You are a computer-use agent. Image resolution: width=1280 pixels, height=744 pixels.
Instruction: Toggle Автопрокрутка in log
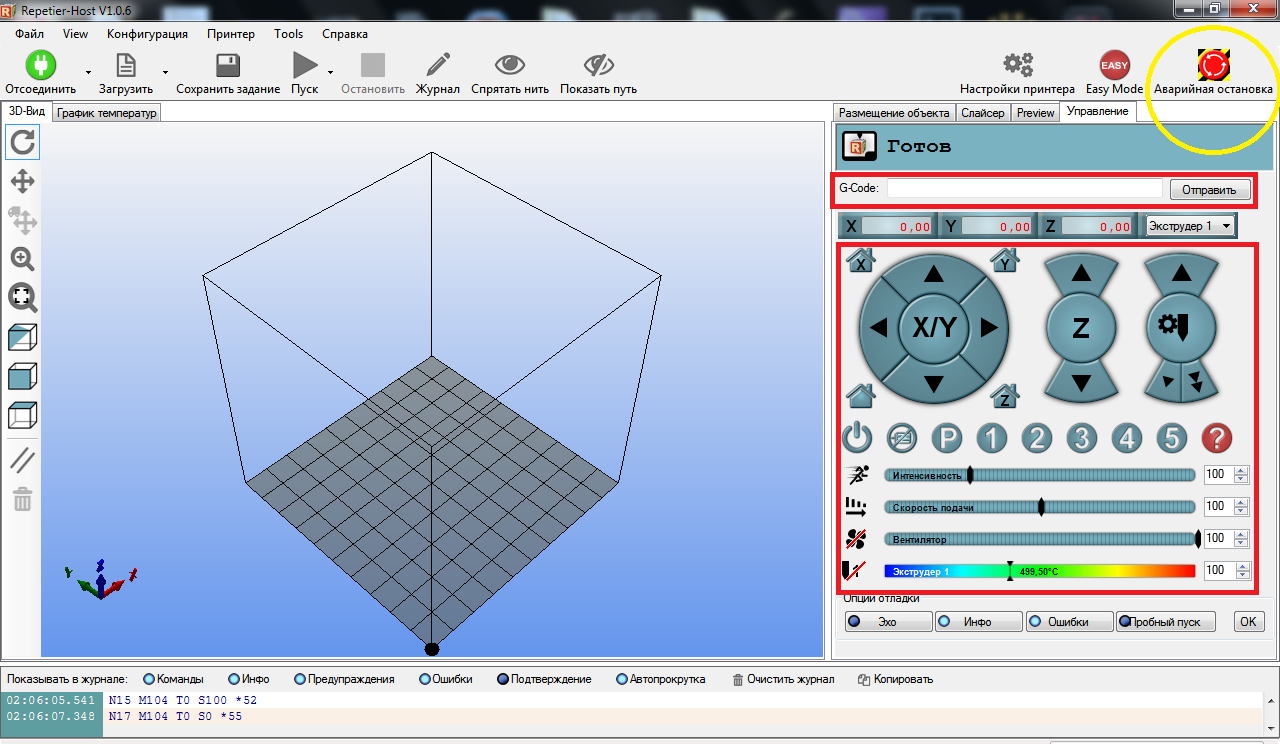pos(661,679)
